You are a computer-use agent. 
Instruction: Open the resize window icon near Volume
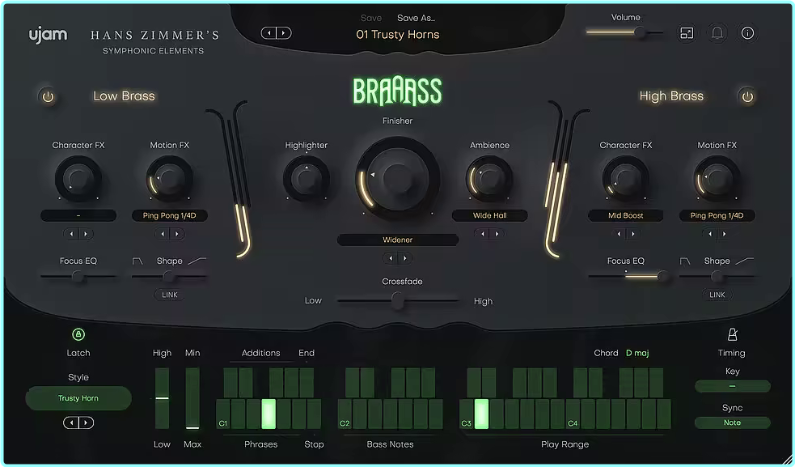click(686, 33)
